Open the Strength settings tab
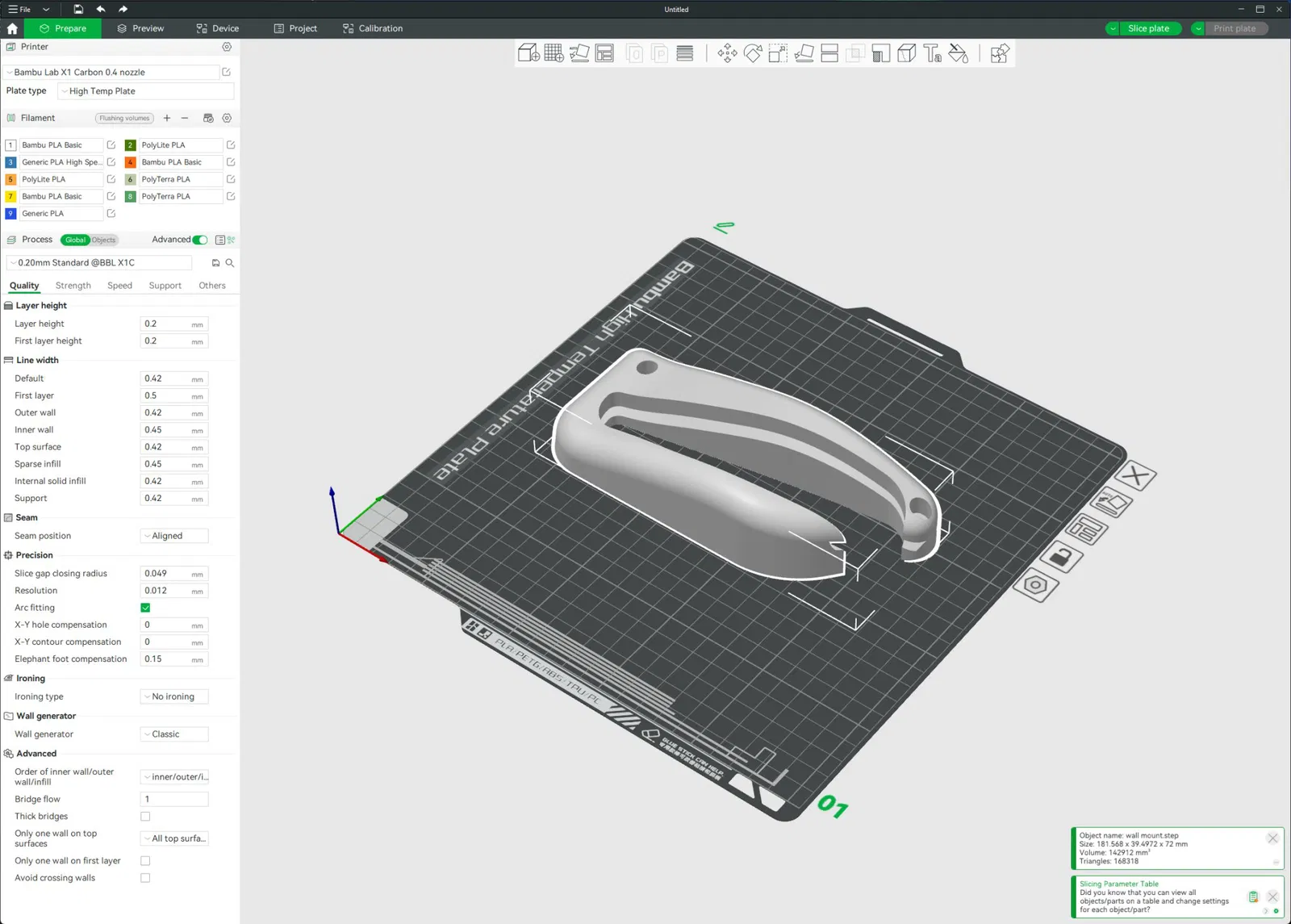 point(73,286)
